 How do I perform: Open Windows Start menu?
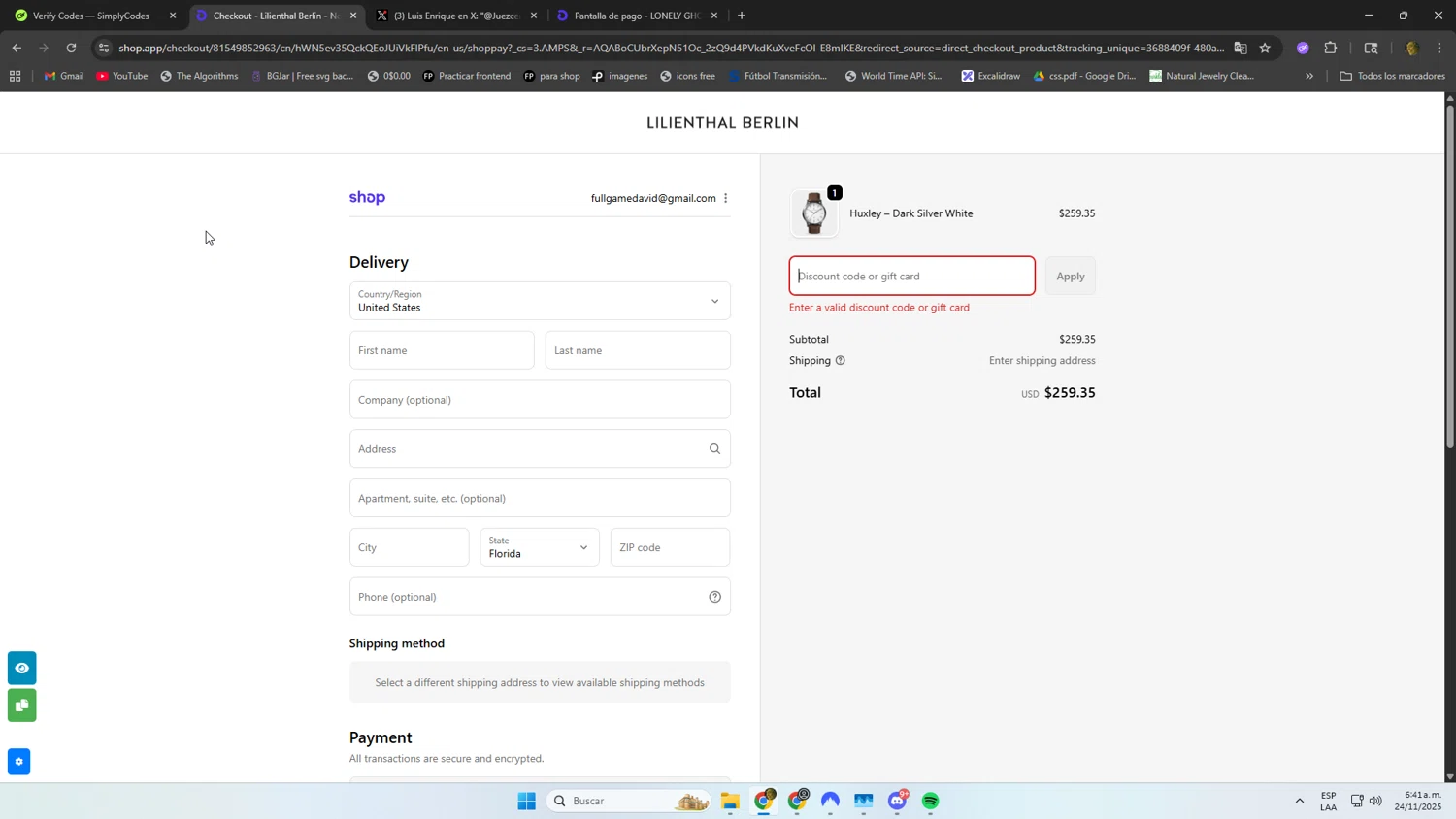click(526, 801)
